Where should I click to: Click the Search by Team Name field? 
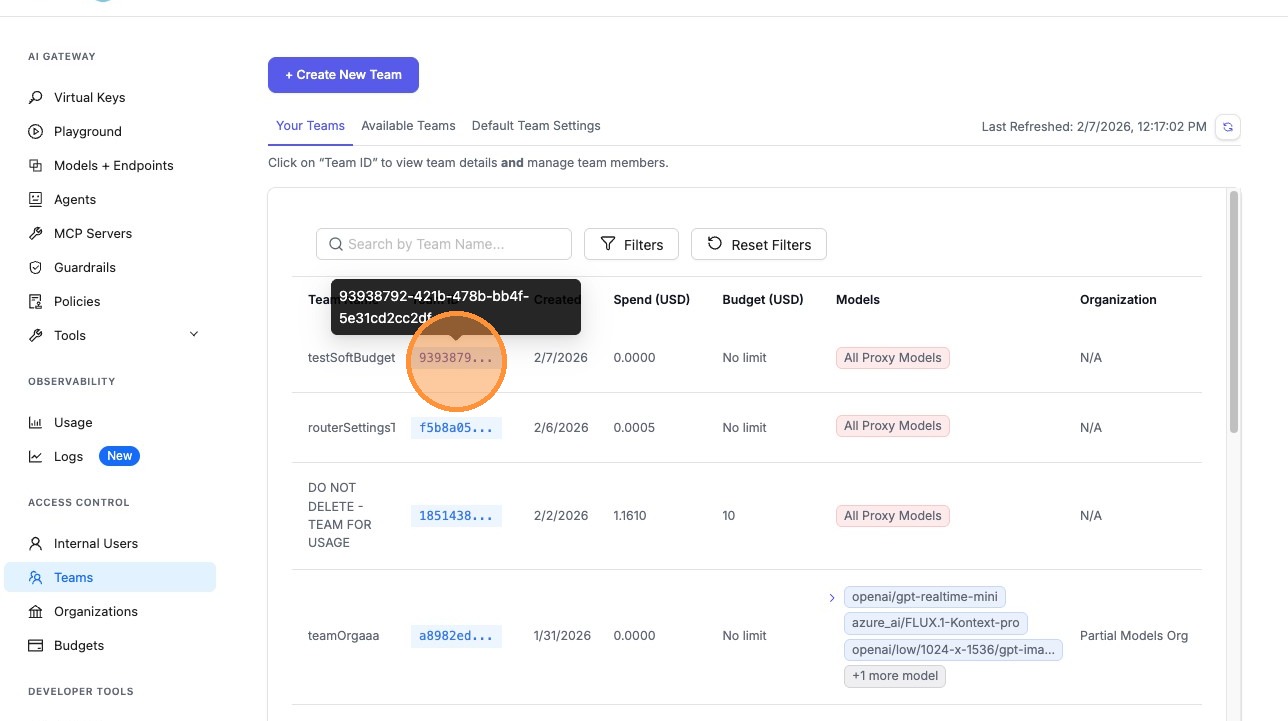[444, 244]
